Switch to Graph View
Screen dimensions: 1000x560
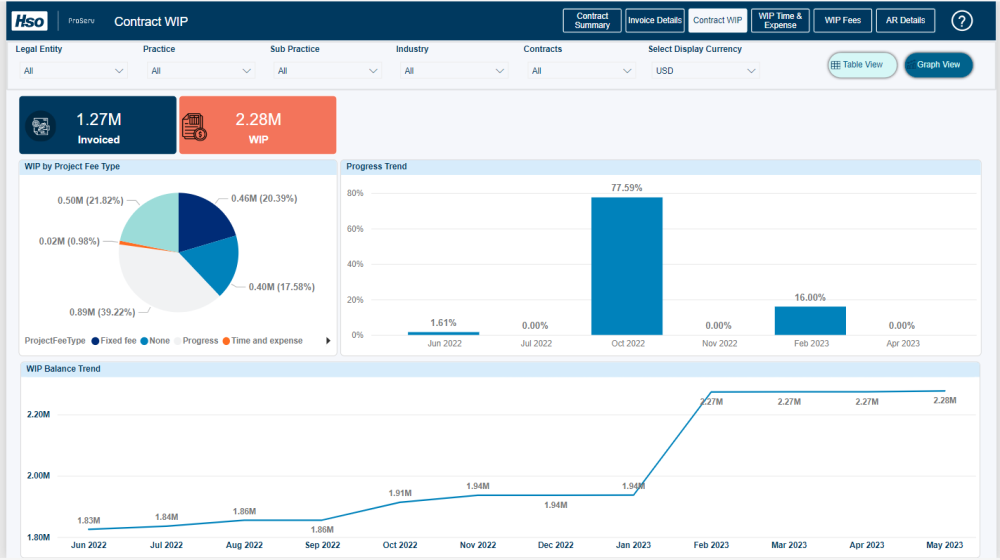[938, 65]
